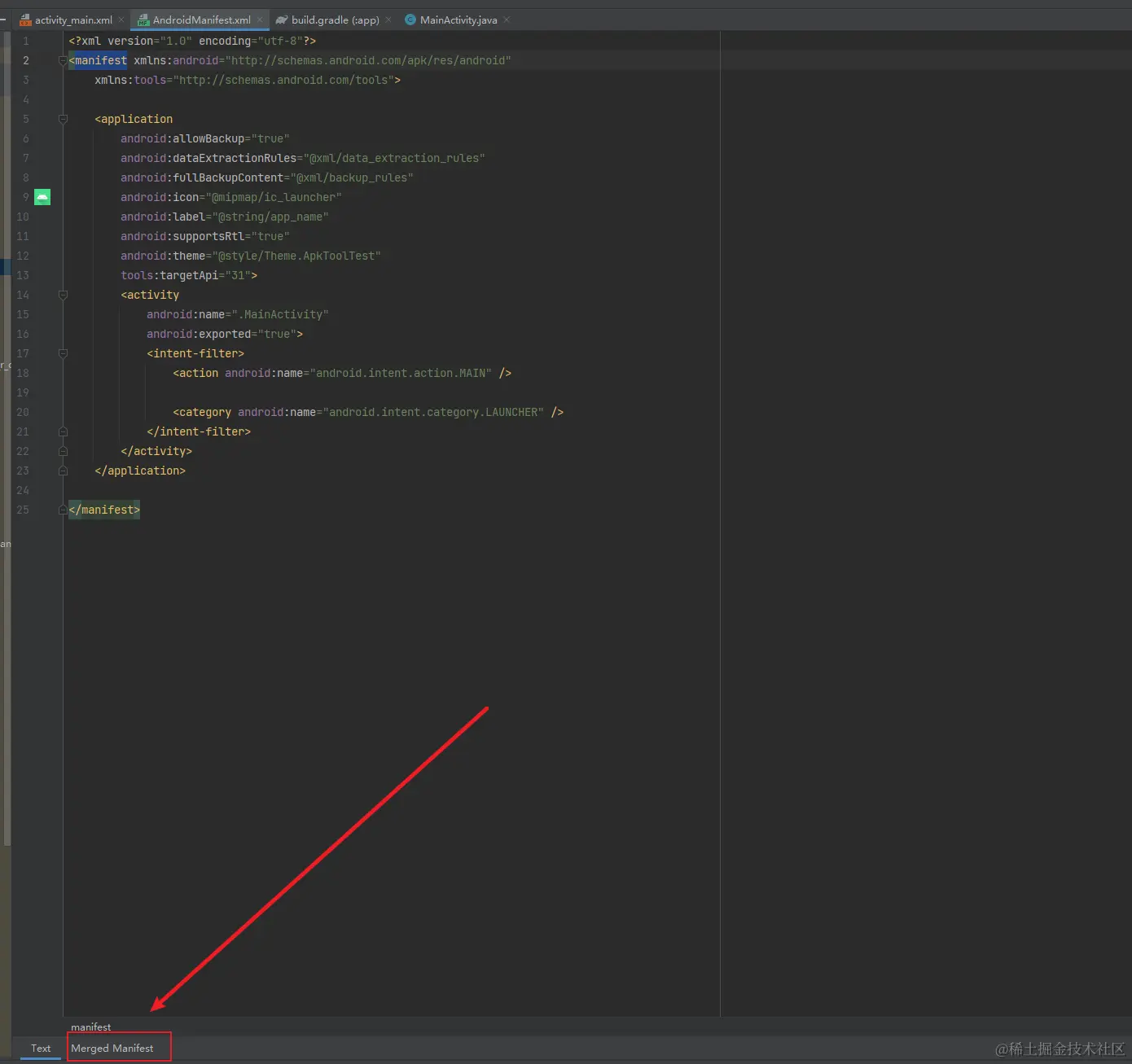The height and width of the screenshot is (1064, 1132).
Task: Click the fold marker beside closing intent-filter tag
Action: coord(63,431)
